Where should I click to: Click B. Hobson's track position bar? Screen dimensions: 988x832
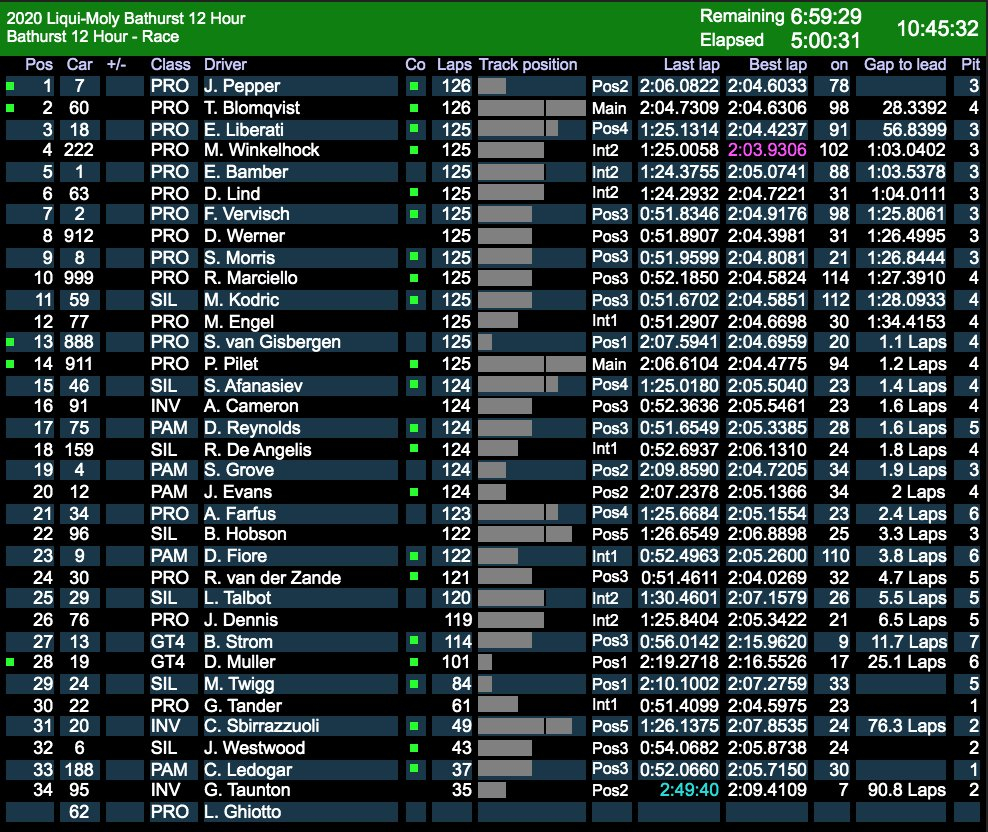(525, 534)
